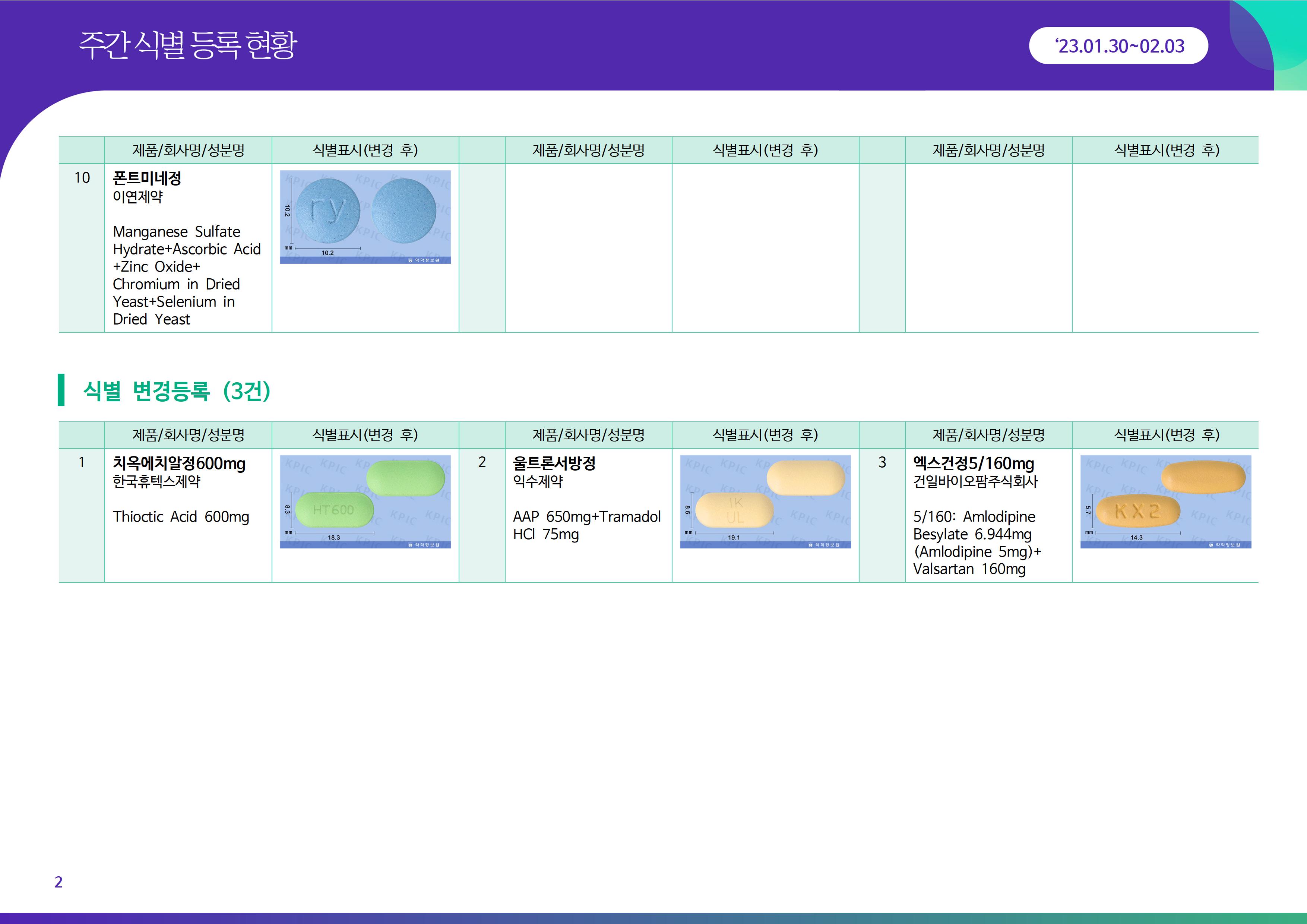Screen dimensions: 1307x924
Task: Click the yellow IK UL tablet image
Action: click(x=765, y=501)
